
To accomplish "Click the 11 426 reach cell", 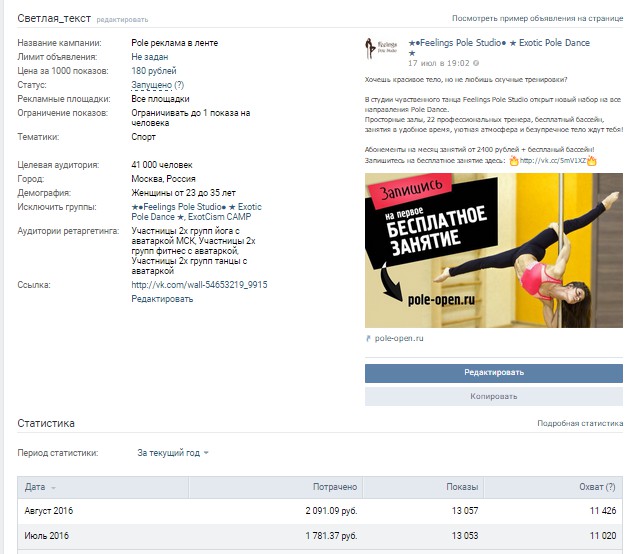I will point(603,511).
